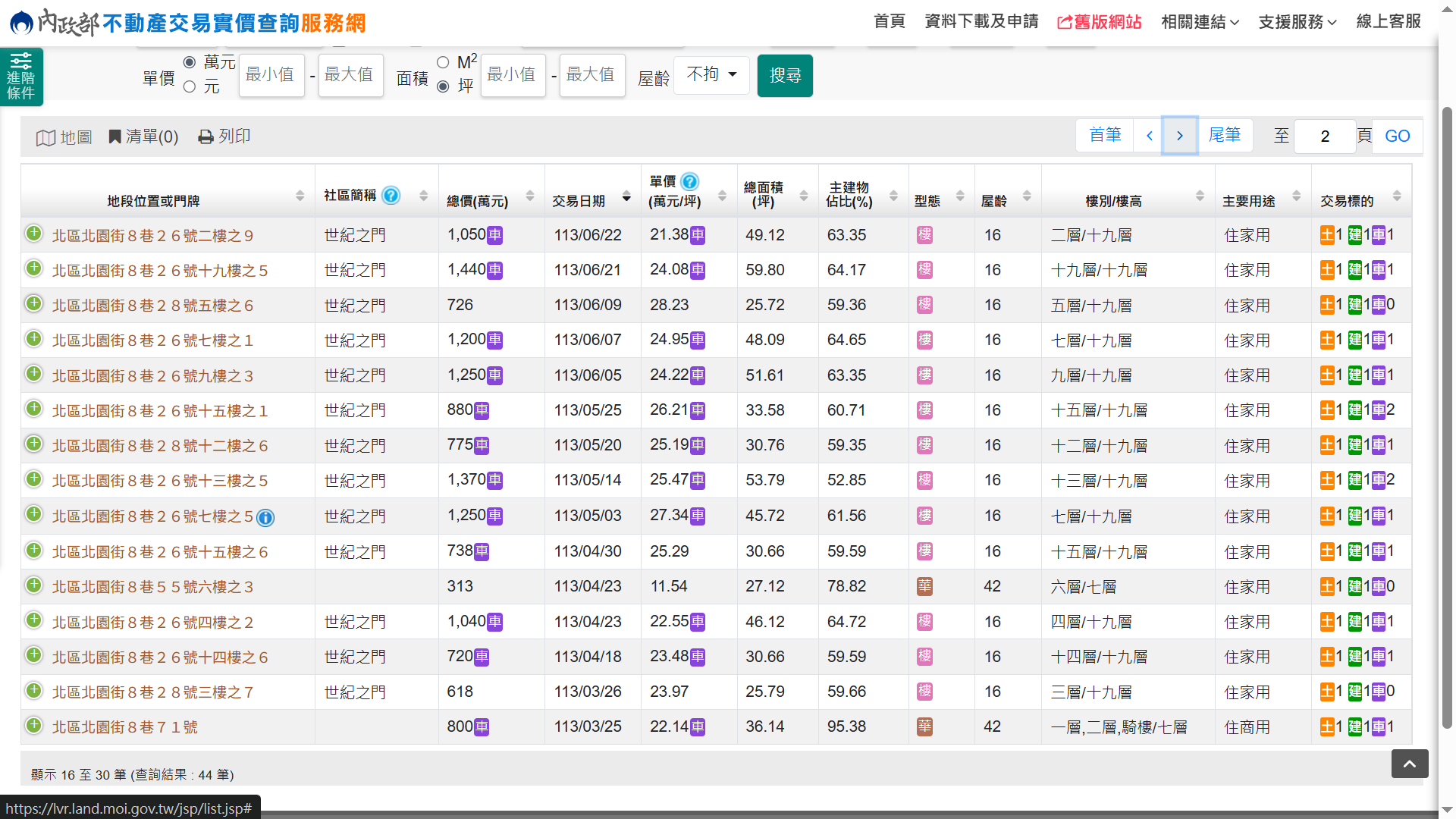1456x819 pixels.
Task: Click 面積 最小值 input field
Action: point(513,75)
